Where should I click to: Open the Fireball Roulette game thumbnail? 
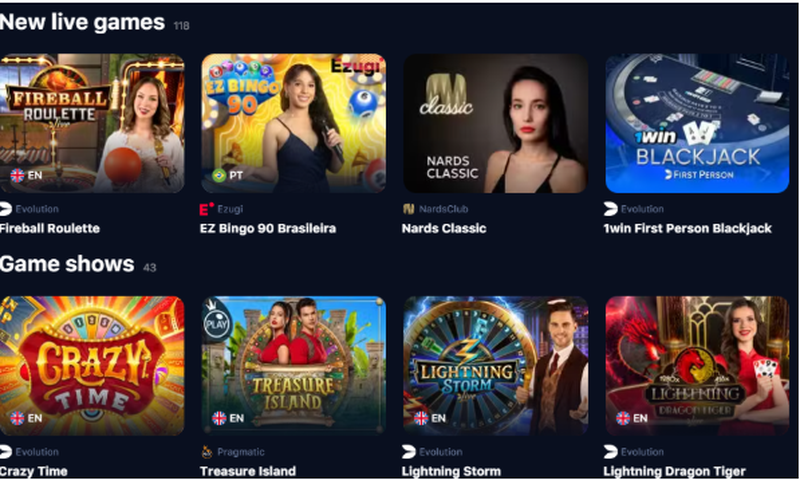click(x=92, y=123)
